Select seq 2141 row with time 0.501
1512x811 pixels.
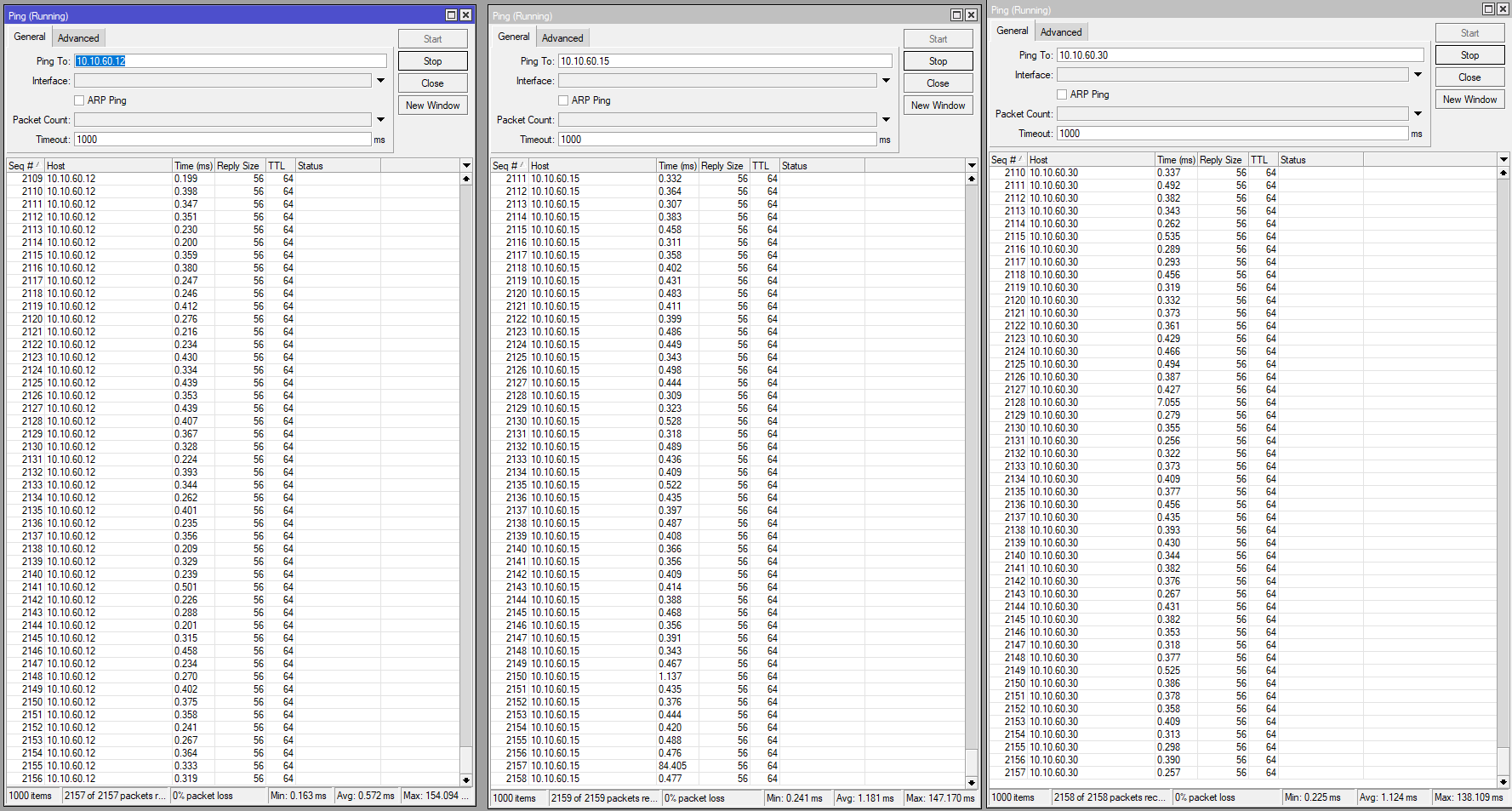tap(233, 587)
